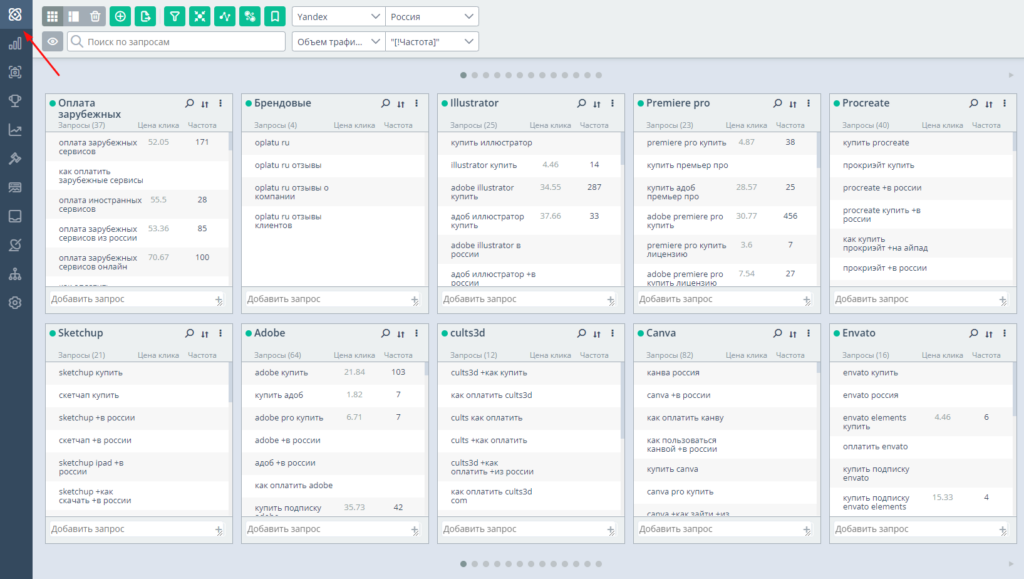Search within the Sketchup group
Viewport: 1024px width, 579px height.
[189, 333]
